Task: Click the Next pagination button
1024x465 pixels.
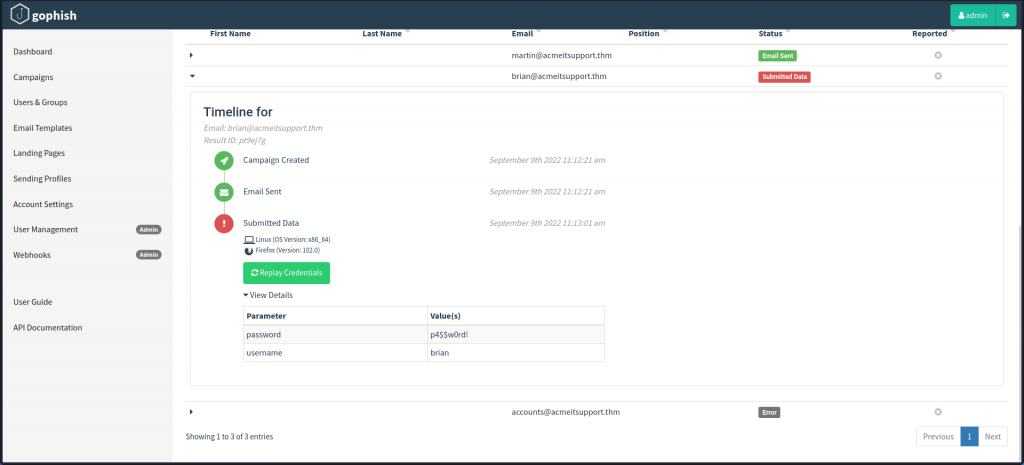Action: 992,437
